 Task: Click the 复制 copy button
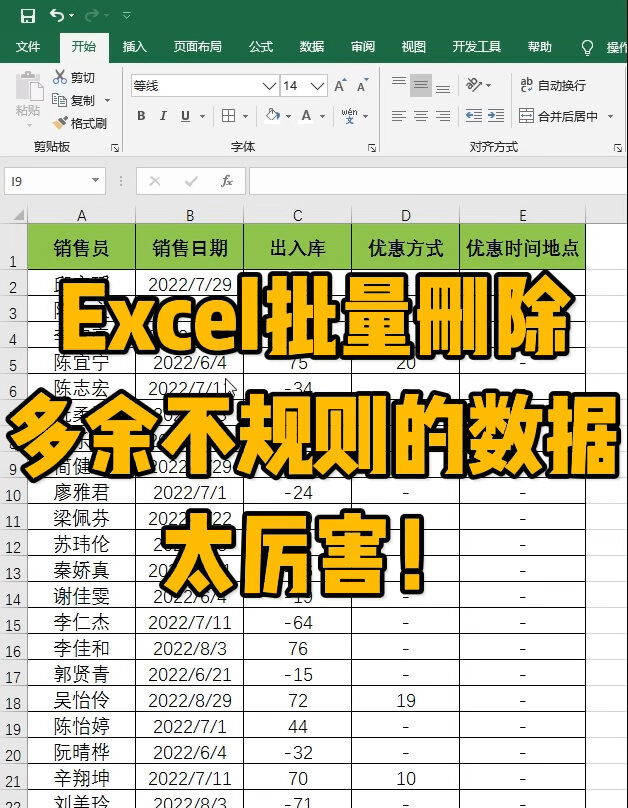tap(74, 100)
